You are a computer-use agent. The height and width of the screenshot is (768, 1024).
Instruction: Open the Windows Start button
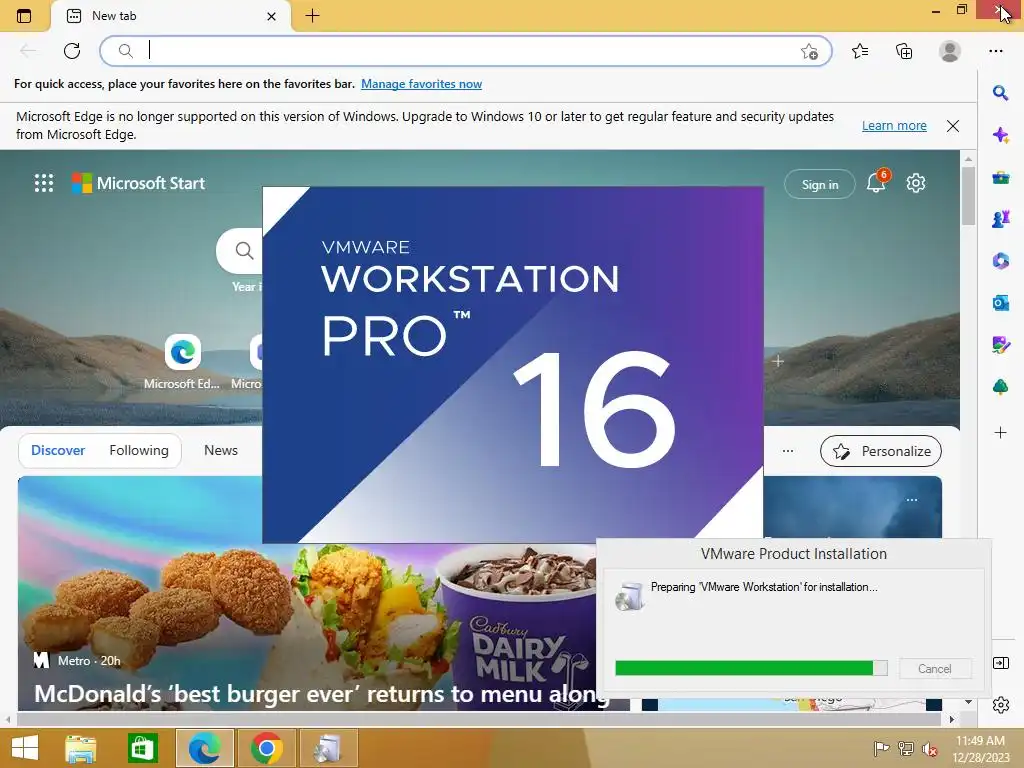tap(25, 748)
